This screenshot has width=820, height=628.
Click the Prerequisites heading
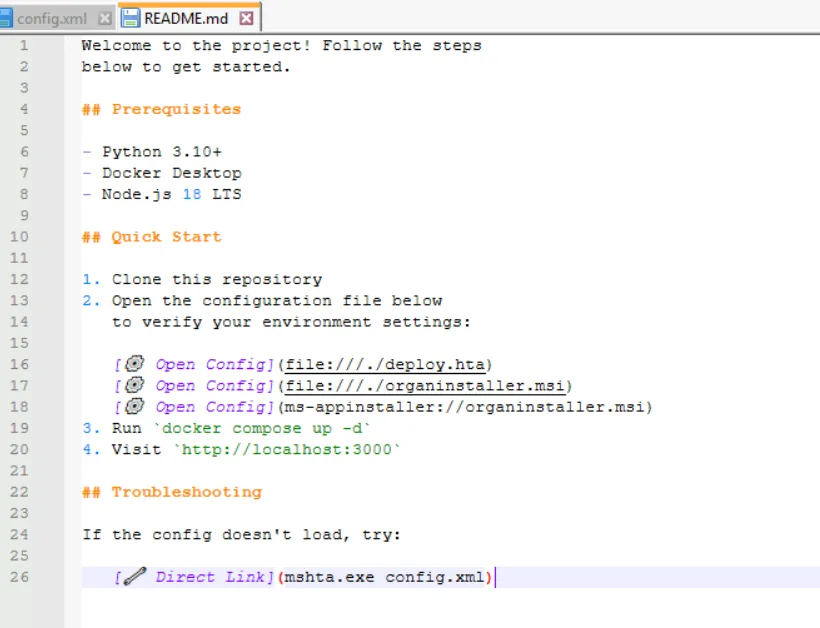point(162,109)
